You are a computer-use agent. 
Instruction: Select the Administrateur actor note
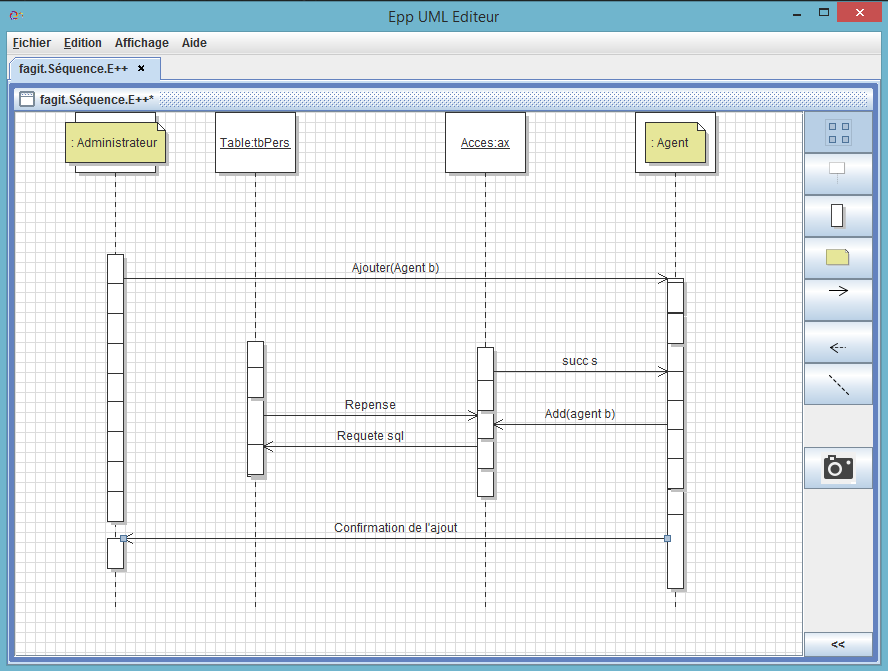coord(116,143)
